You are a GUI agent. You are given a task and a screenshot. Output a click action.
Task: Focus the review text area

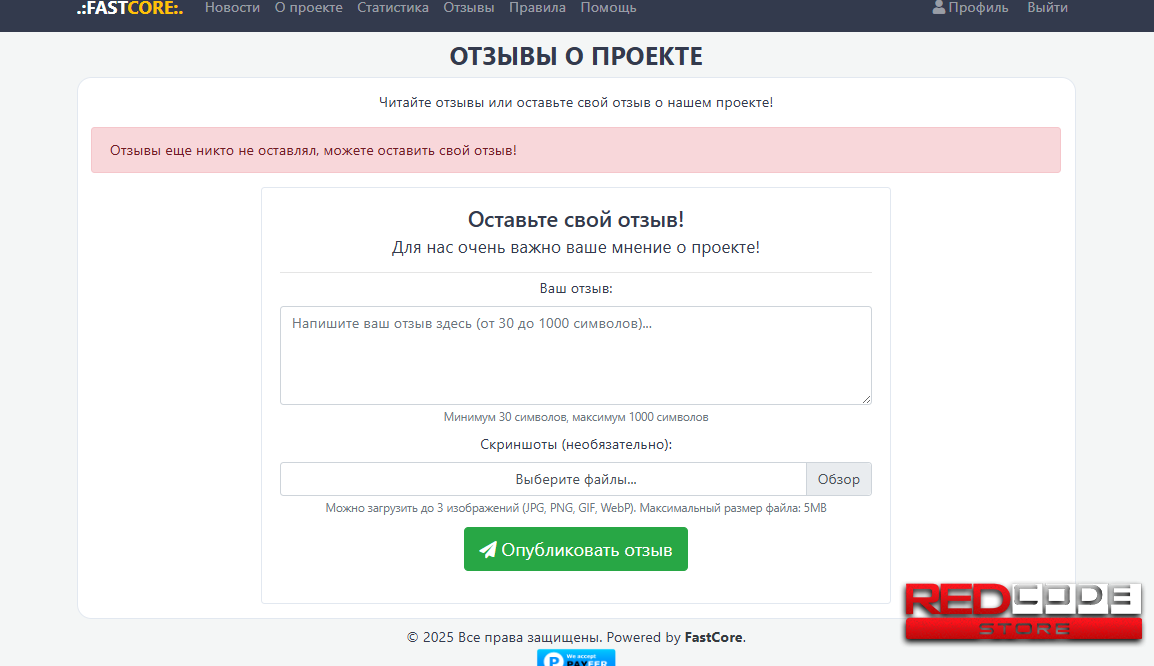tap(575, 355)
